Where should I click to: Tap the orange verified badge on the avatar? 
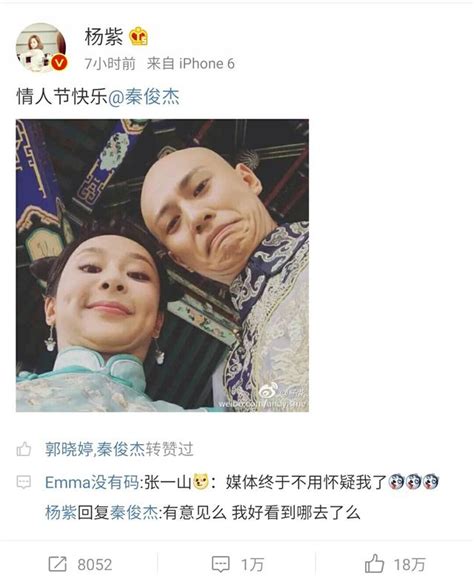pyautogui.click(x=59, y=63)
